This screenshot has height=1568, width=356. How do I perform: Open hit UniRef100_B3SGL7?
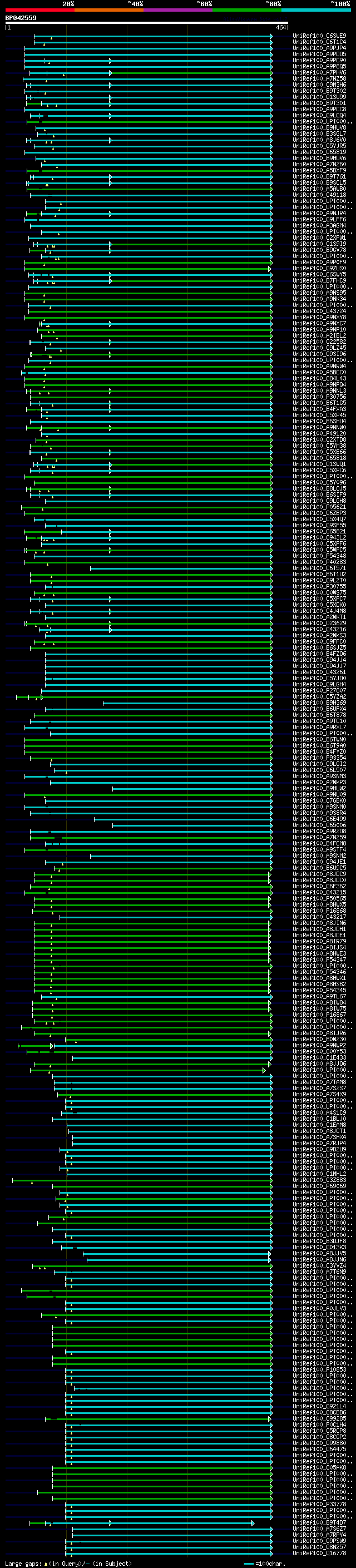[x=319, y=134]
